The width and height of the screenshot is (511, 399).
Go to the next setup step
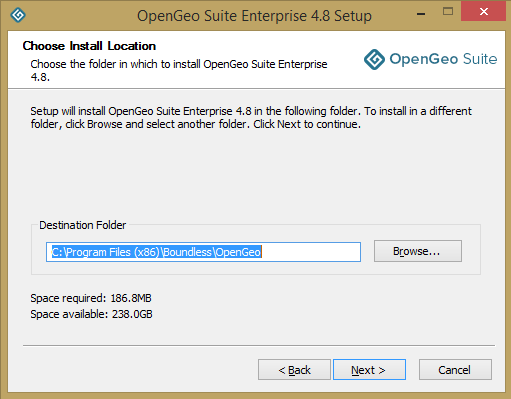click(x=369, y=369)
